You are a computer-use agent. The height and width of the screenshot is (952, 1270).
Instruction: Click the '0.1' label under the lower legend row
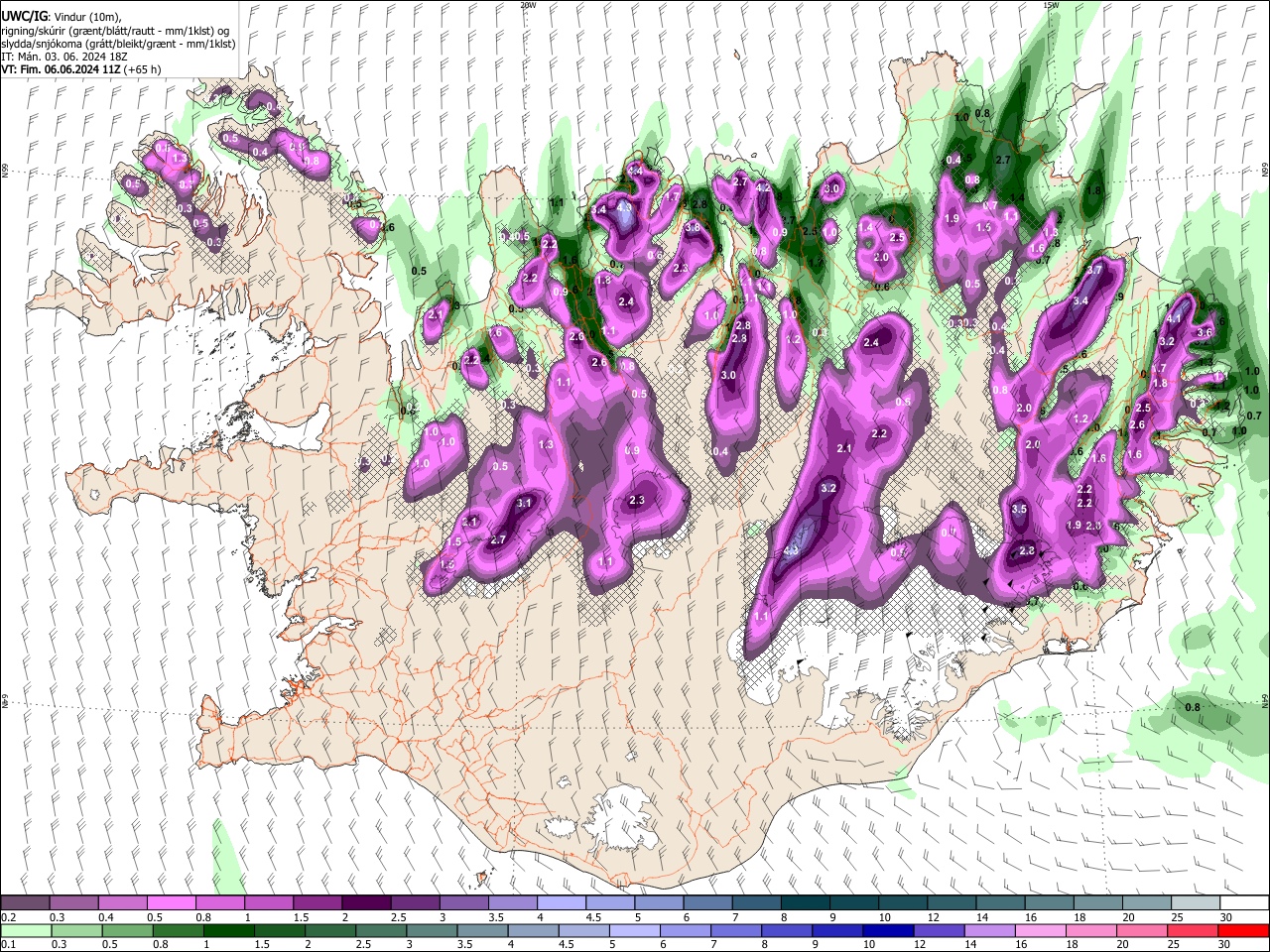pos(8,944)
